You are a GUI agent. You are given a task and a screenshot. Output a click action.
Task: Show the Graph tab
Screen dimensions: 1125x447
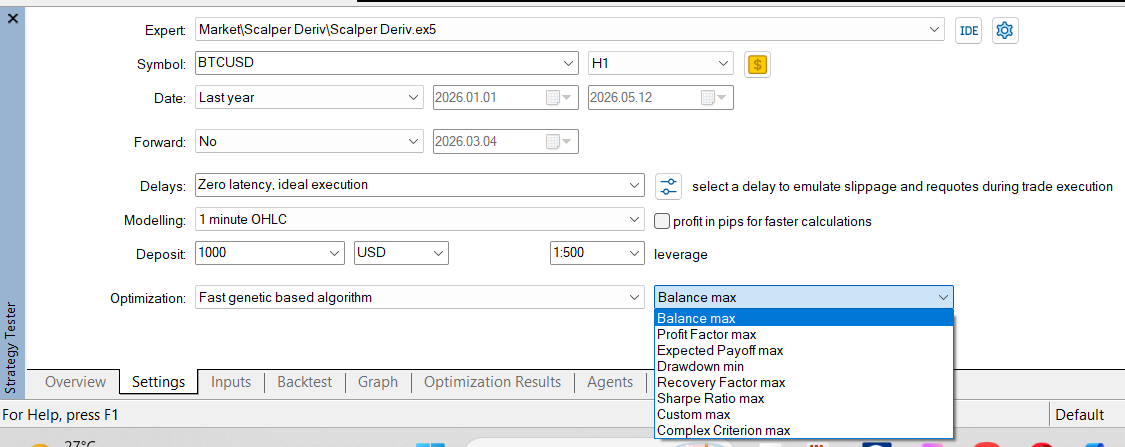point(378,382)
